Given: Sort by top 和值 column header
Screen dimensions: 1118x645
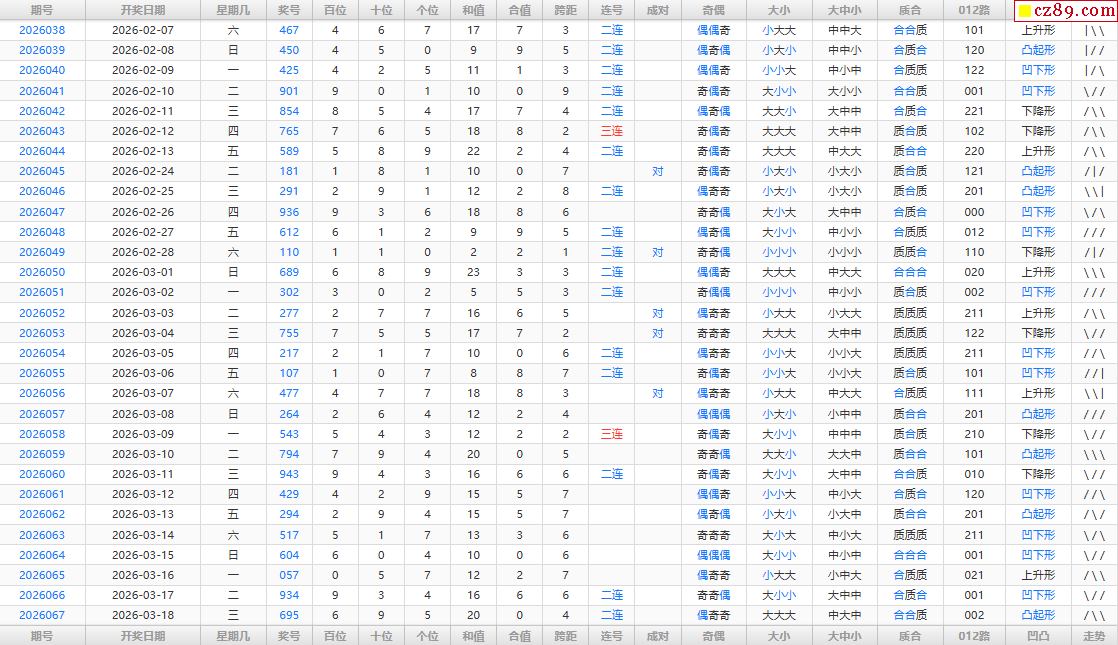Looking at the screenshot, I should [x=473, y=10].
